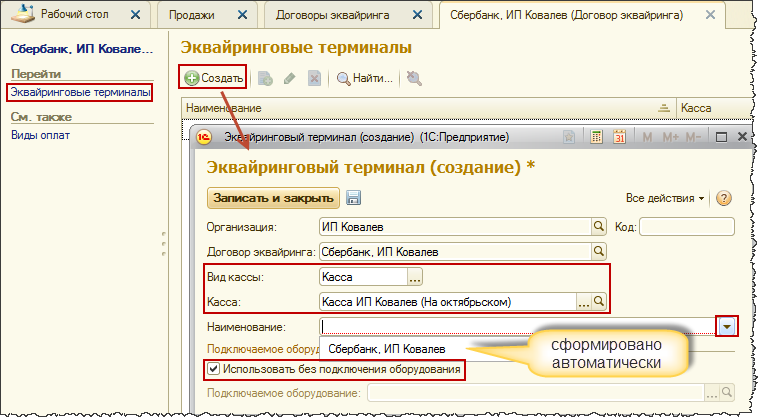Switch to the Продажи tab

tap(191, 15)
